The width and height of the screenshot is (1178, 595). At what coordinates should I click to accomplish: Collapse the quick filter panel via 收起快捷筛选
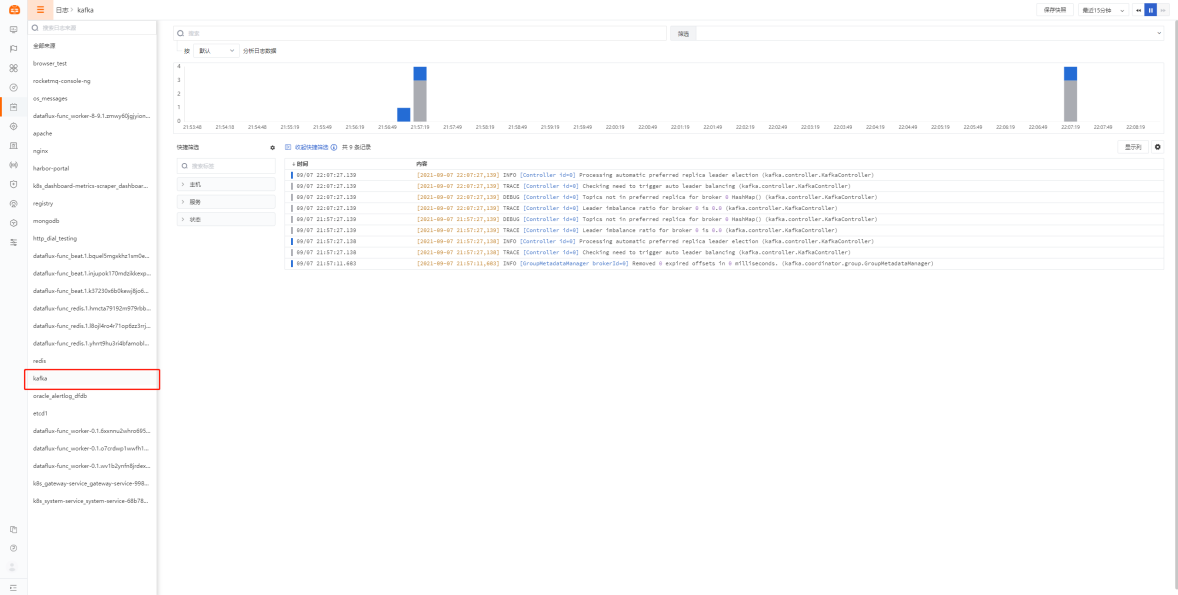click(x=307, y=147)
